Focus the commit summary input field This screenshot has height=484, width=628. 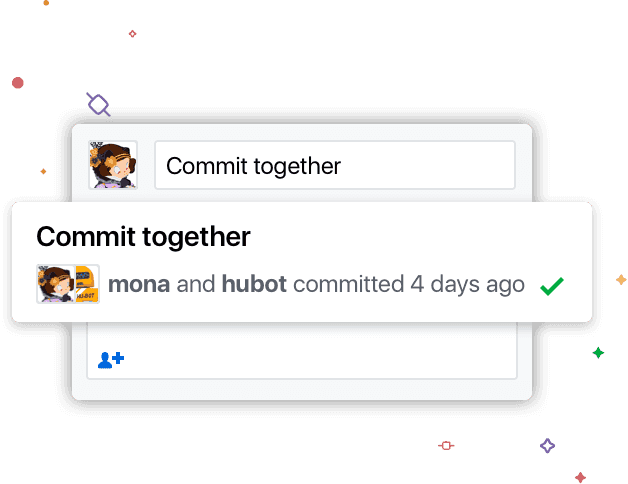[x=334, y=166]
